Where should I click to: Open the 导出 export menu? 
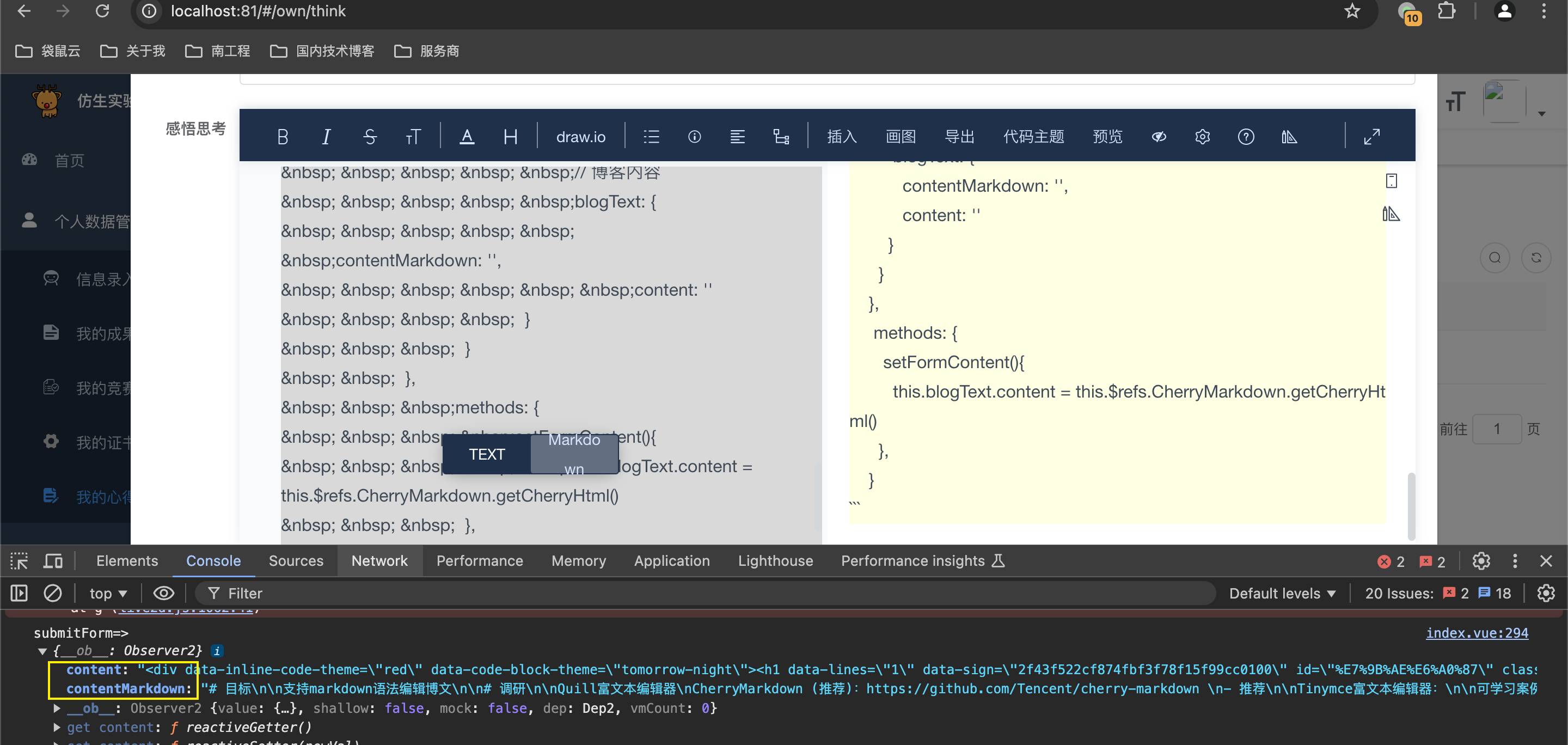tap(959, 136)
